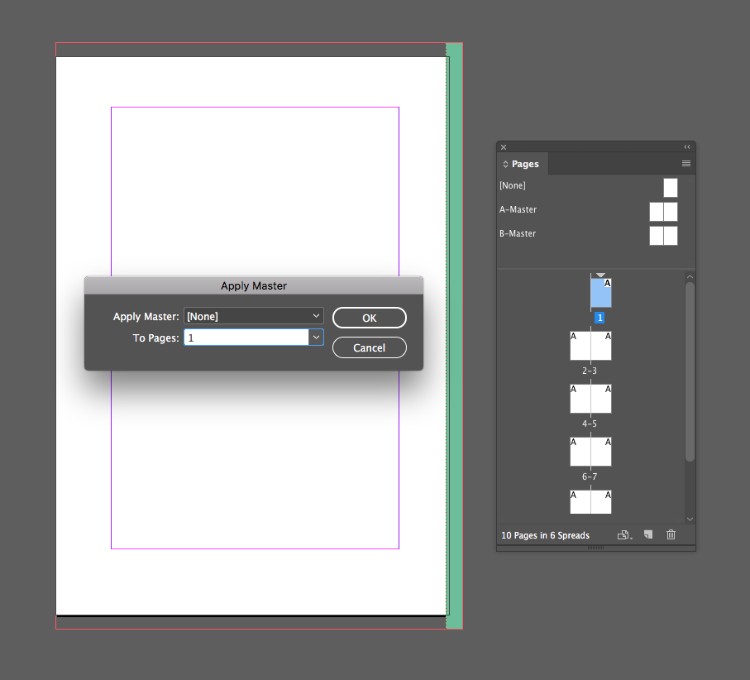The image size is (750, 680).
Task: Collapse the Pages panel to icons
Action: pos(687,147)
